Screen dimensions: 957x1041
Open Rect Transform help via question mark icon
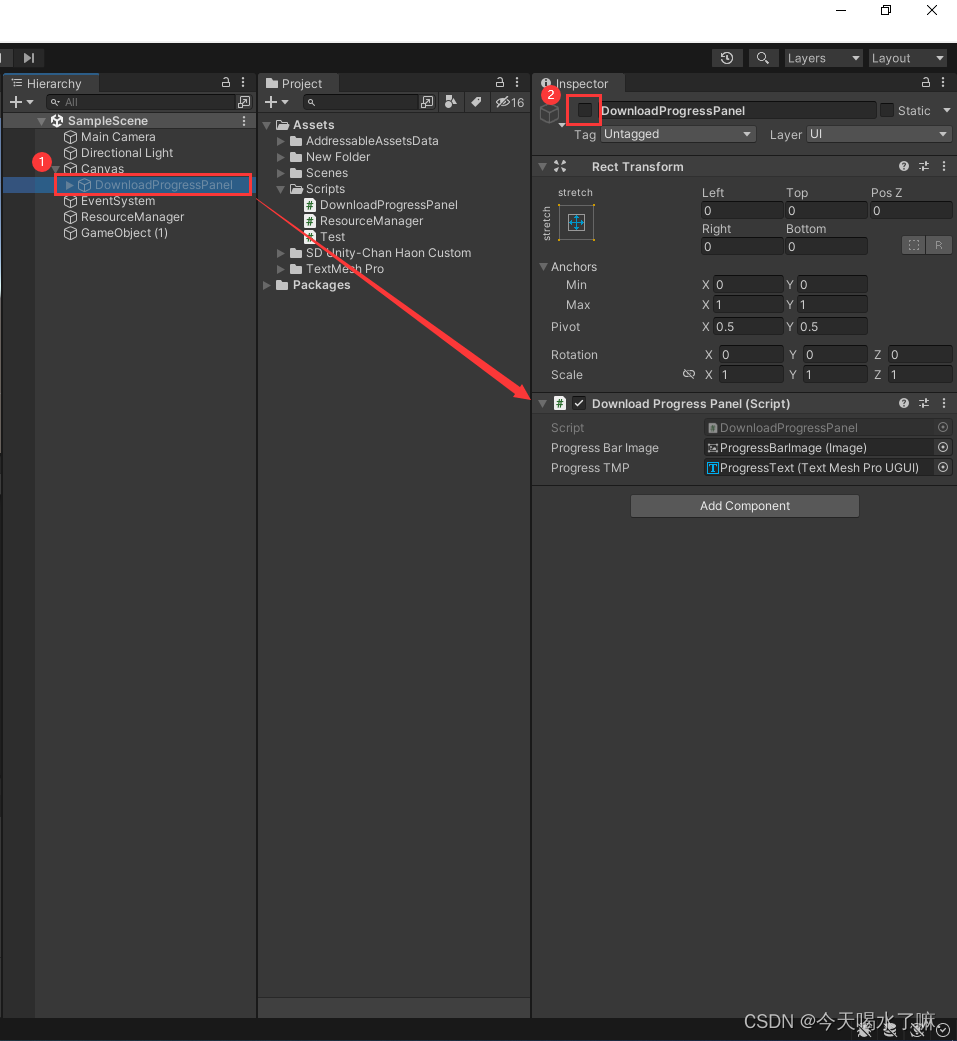click(x=903, y=166)
